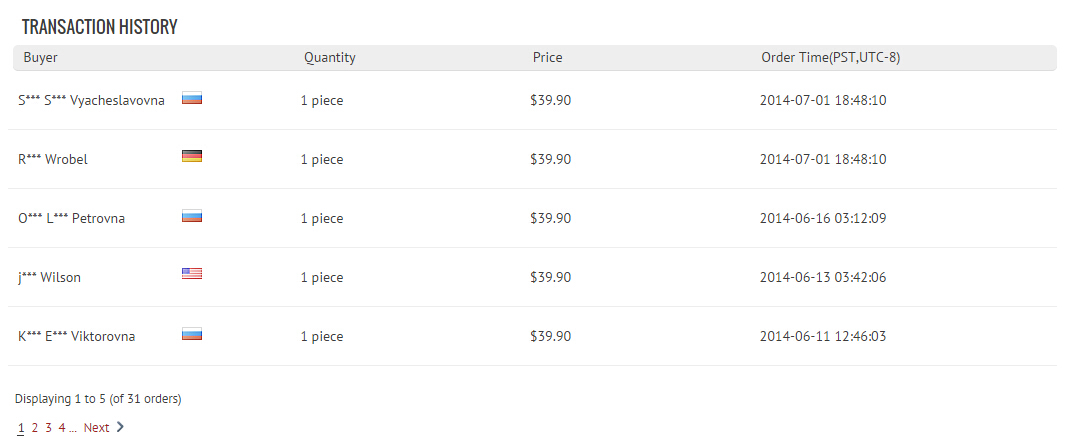The height and width of the screenshot is (442, 1074).
Task: Click the Order Time column header
Action: click(830, 58)
